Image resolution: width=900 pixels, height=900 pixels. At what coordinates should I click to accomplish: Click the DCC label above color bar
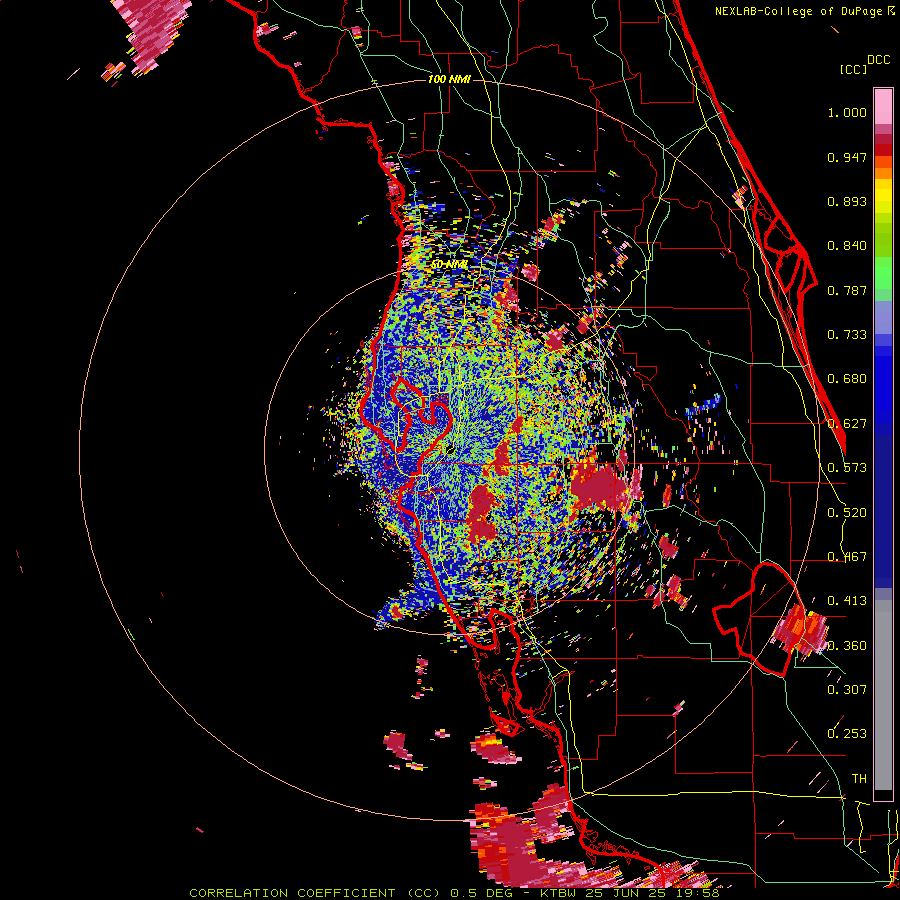pyautogui.click(x=878, y=60)
